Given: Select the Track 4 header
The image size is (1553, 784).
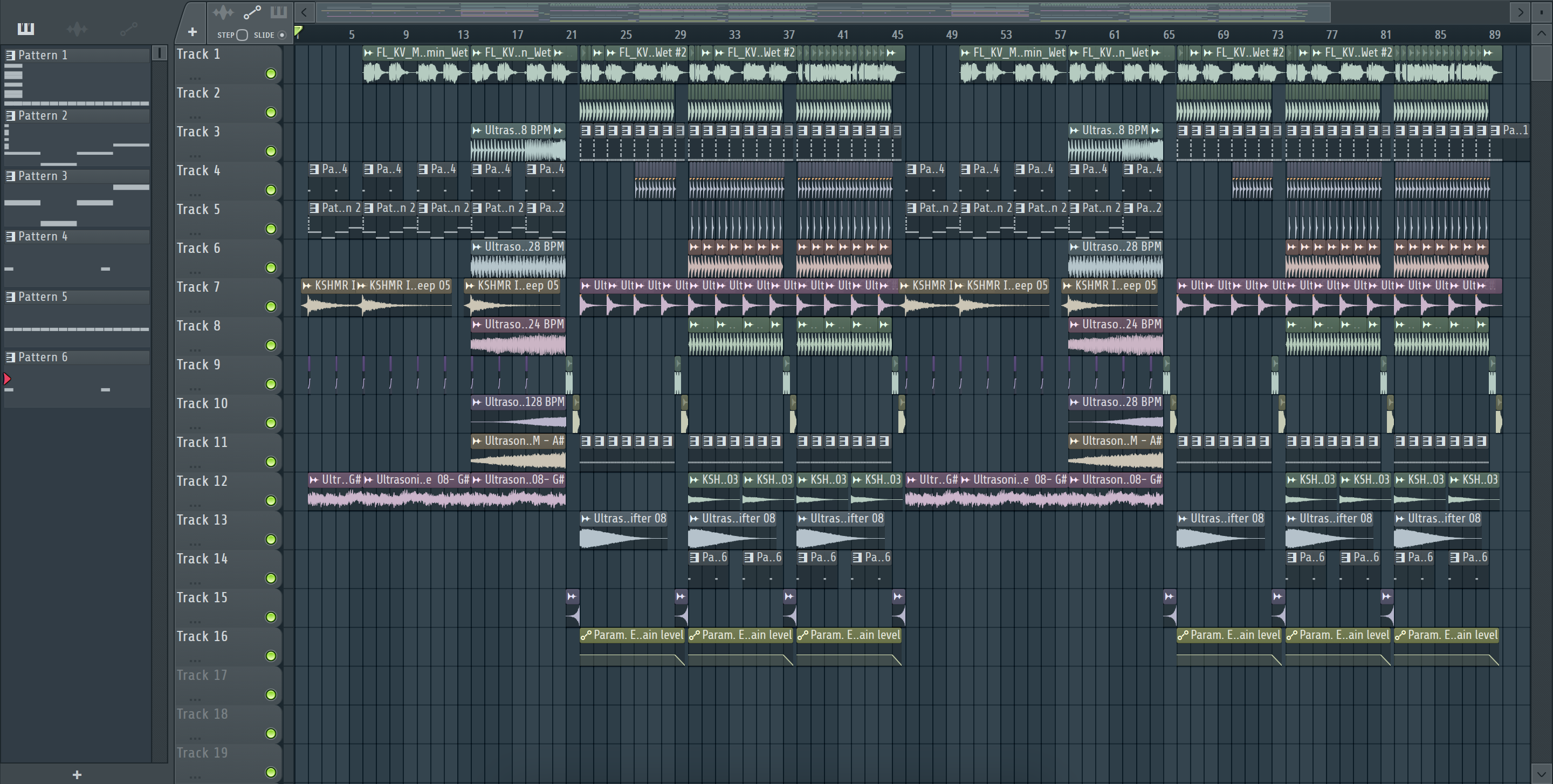Looking at the screenshot, I should (x=228, y=181).
